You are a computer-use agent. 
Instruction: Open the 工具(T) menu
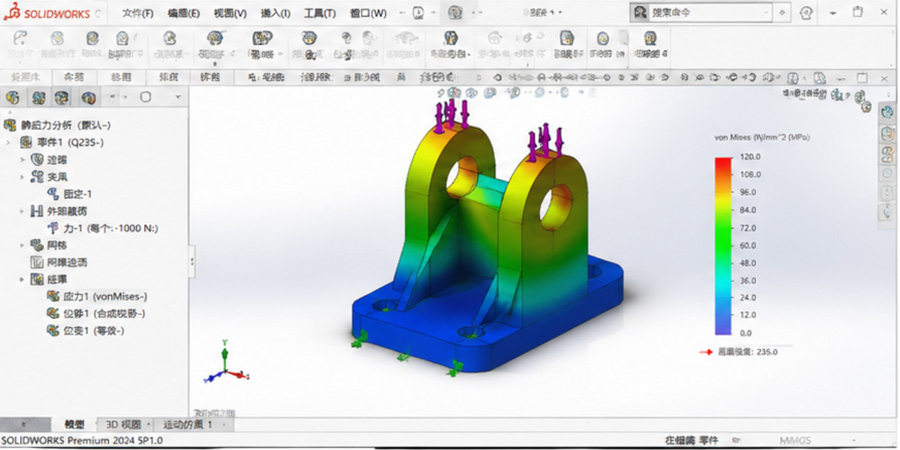[320, 13]
